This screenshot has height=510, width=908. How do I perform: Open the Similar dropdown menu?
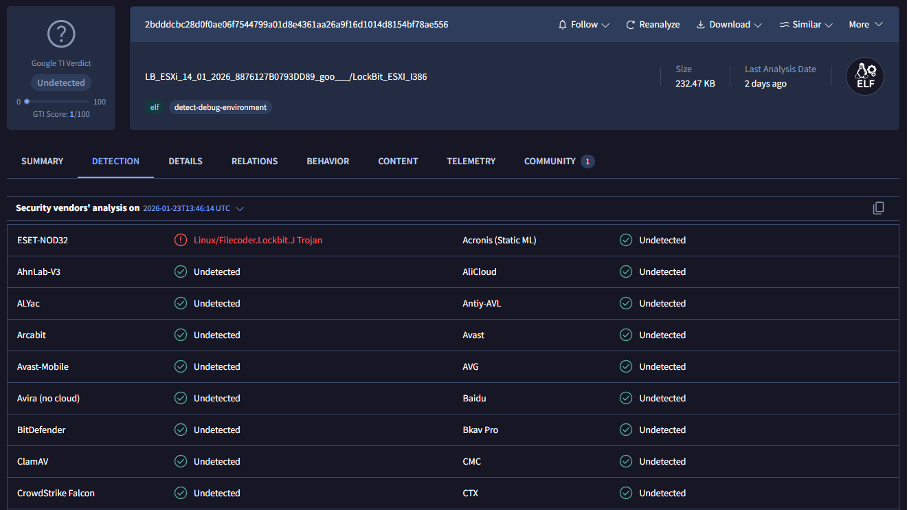[x=806, y=25]
